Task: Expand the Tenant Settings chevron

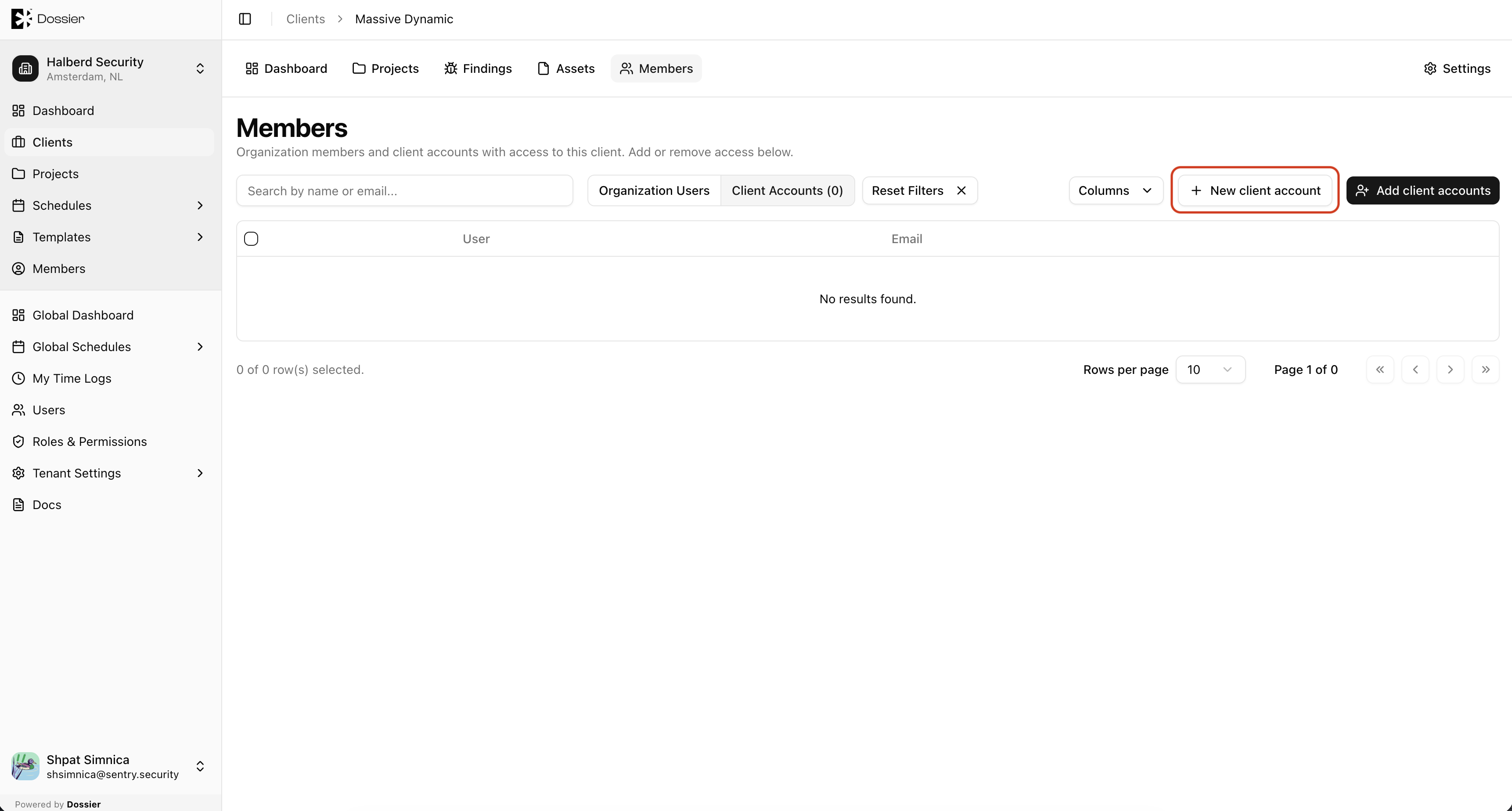Action: coord(200,473)
